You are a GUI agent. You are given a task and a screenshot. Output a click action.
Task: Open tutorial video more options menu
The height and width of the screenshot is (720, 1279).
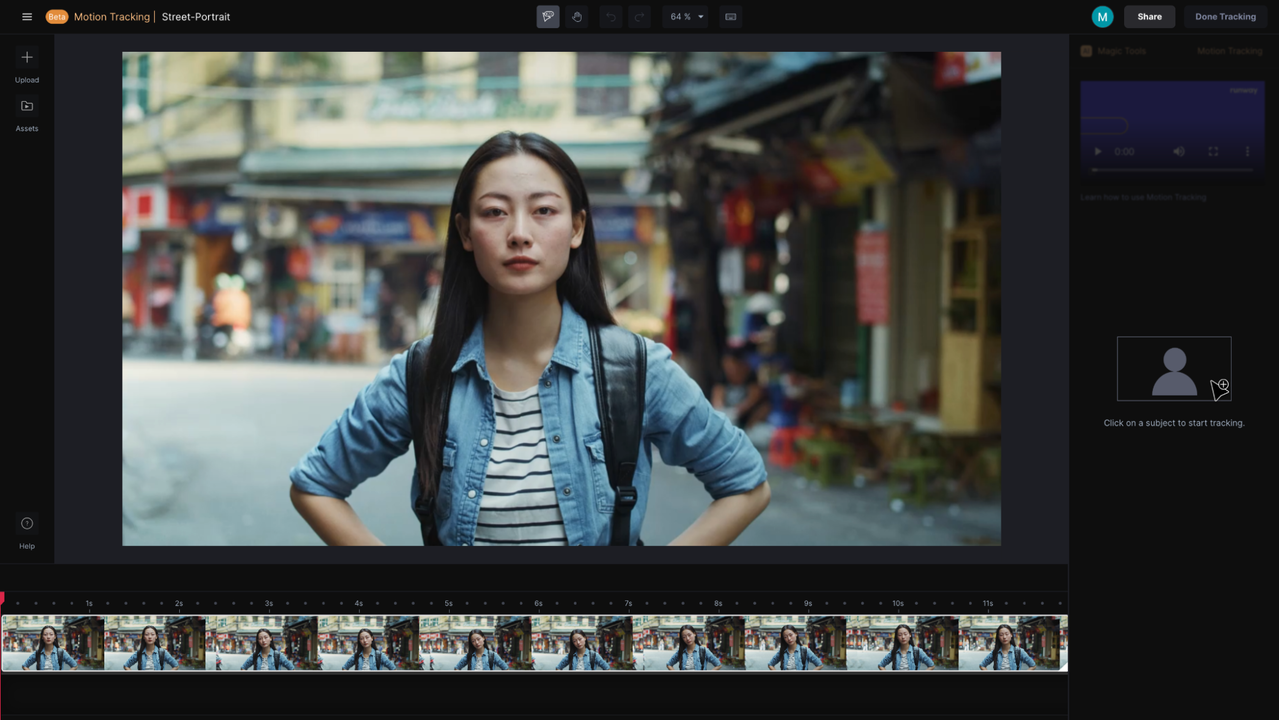[1247, 152]
